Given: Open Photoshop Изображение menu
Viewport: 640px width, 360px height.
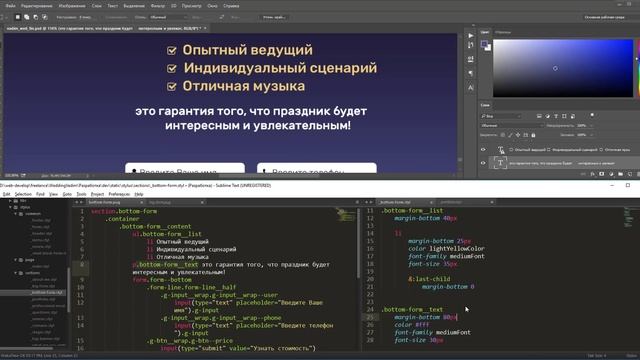Looking at the screenshot, I should pyautogui.click(x=72, y=6).
